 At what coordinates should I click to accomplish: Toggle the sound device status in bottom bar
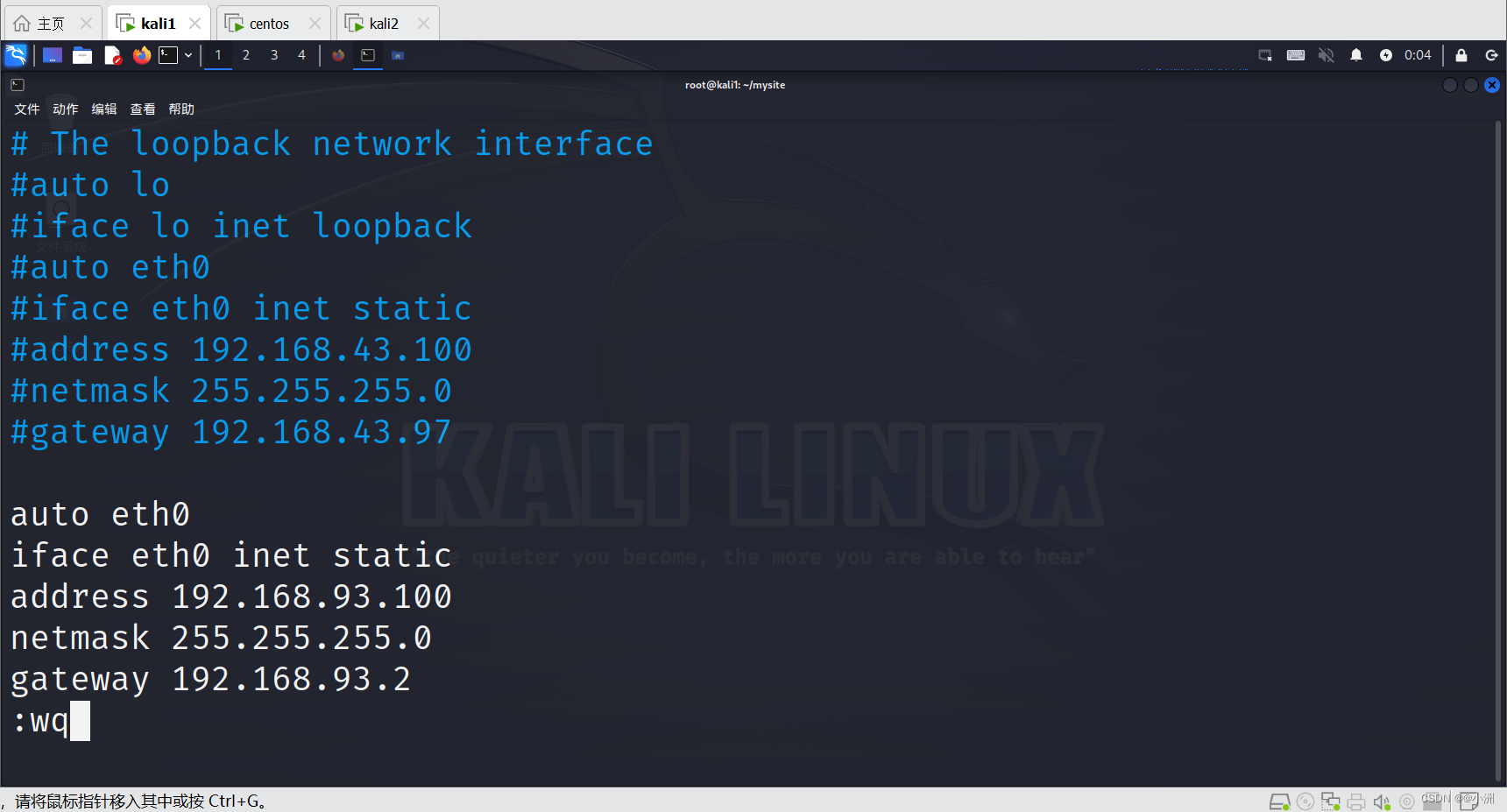coord(1383,801)
